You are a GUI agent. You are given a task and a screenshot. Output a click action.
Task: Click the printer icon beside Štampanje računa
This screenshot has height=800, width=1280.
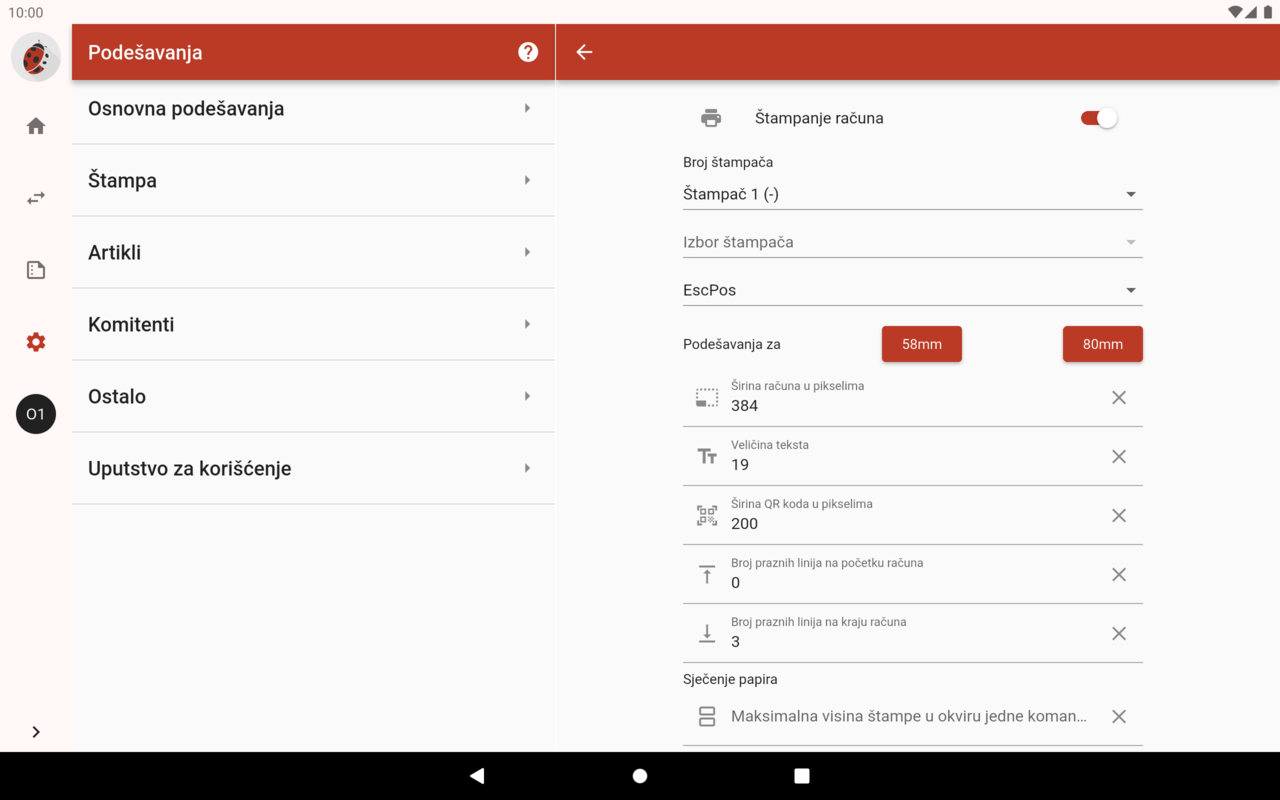click(711, 118)
